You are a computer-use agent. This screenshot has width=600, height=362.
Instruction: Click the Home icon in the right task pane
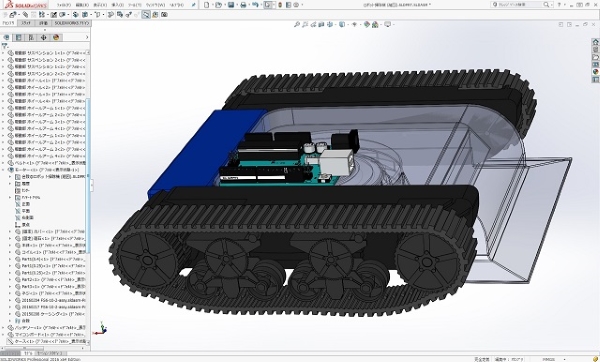595,42
